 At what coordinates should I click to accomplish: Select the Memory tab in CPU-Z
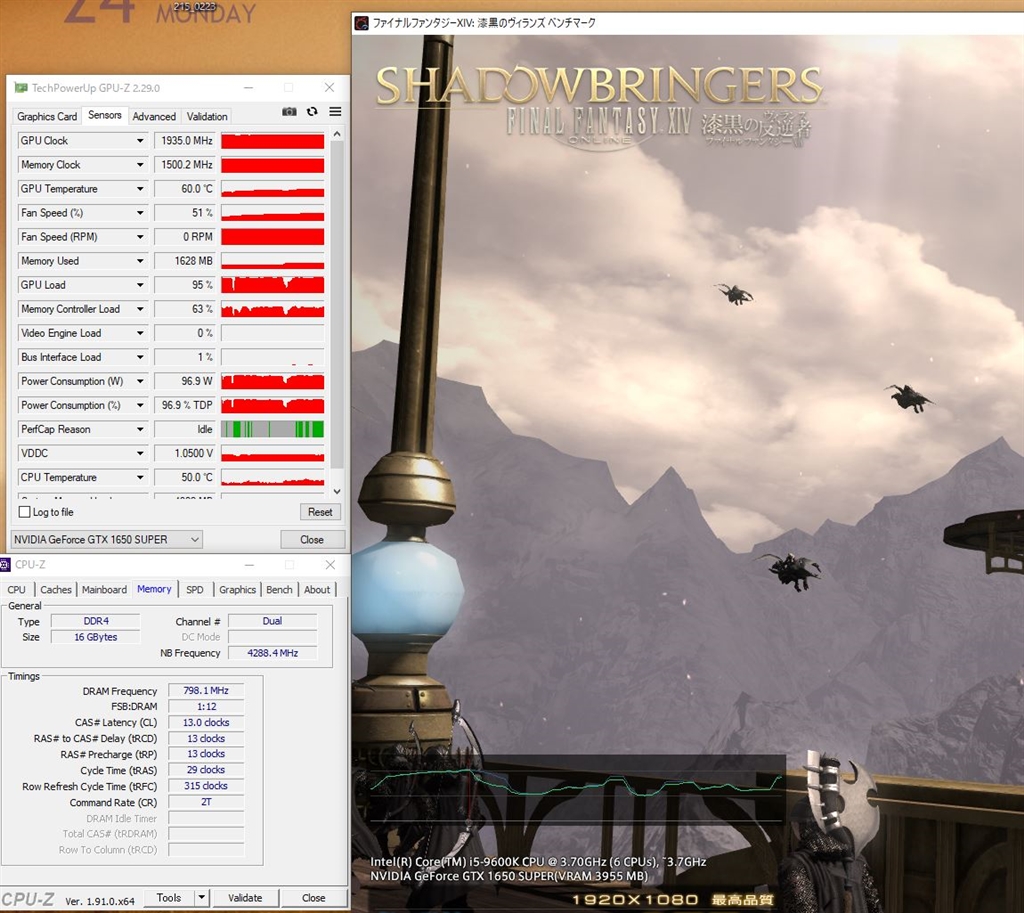154,588
